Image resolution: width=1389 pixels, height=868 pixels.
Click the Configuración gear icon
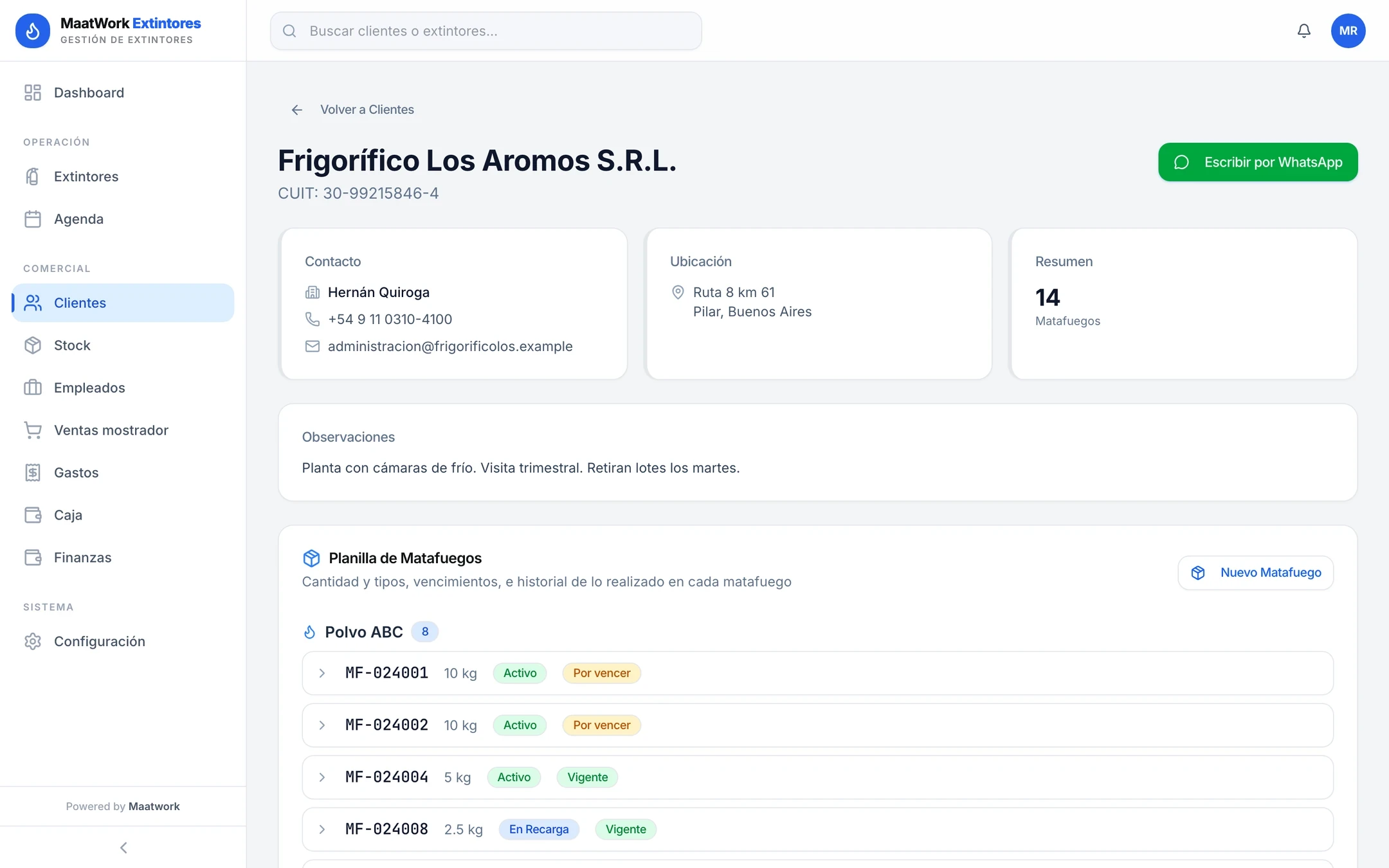click(x=33, y=641)
